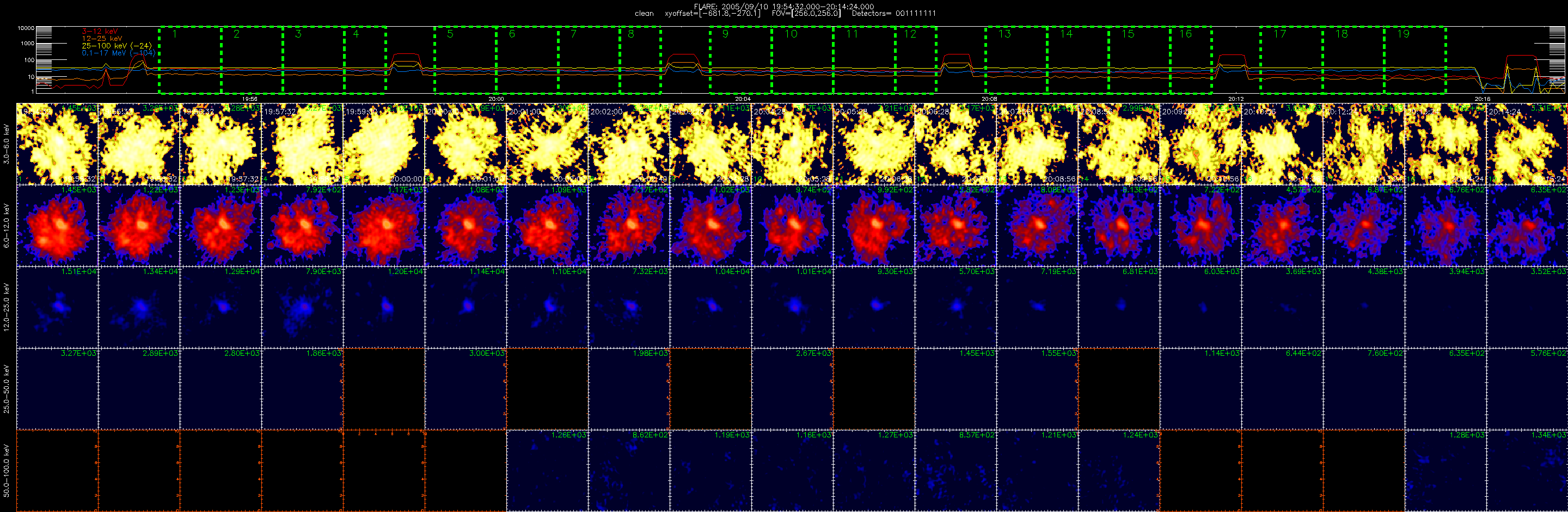This screenshot has width=1568, height=512.
Task: Open the image panel peaked at 3.52E+03
Action: [1527, 307]
